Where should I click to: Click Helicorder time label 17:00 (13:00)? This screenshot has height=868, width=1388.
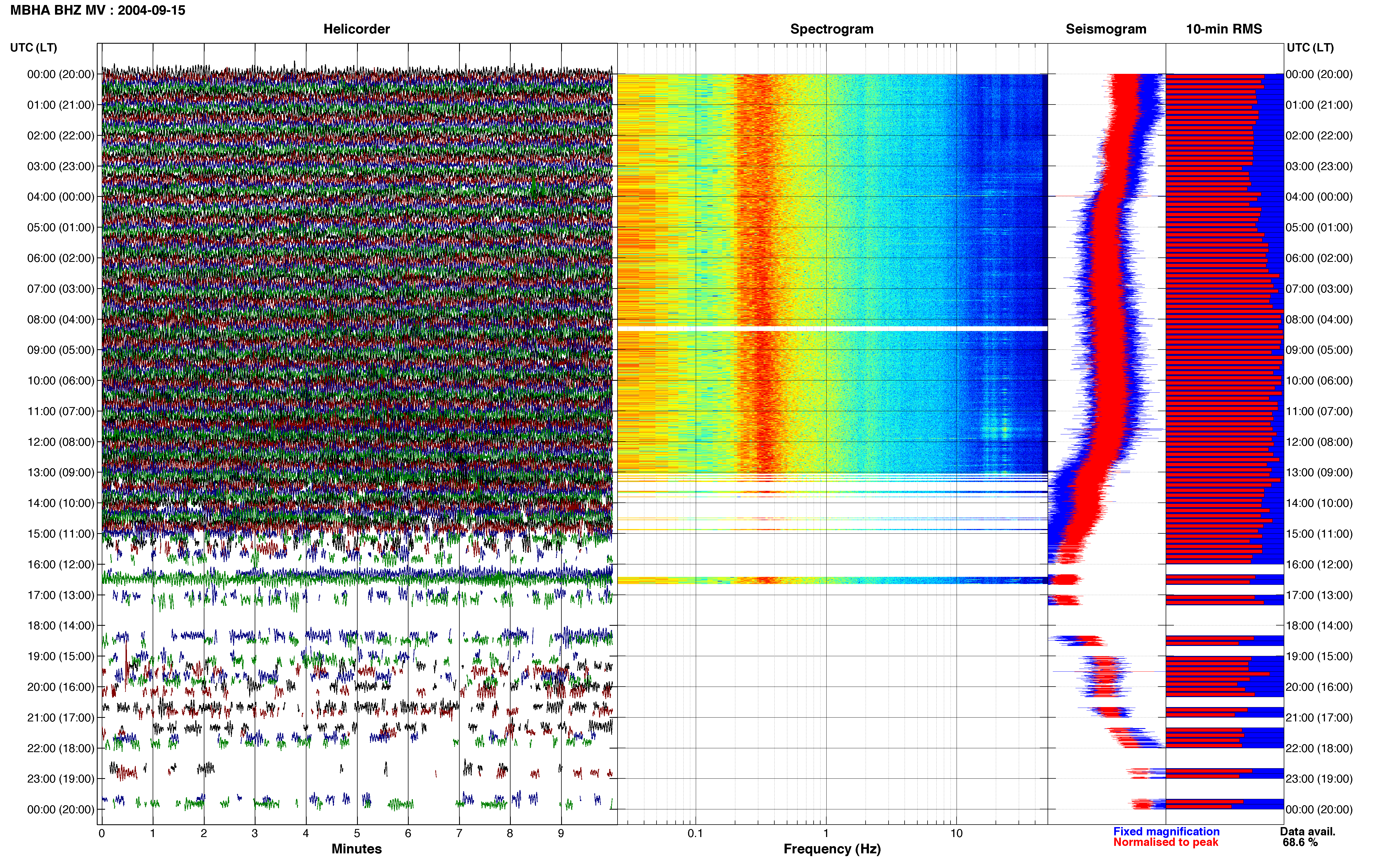click(x=61, y=595)
